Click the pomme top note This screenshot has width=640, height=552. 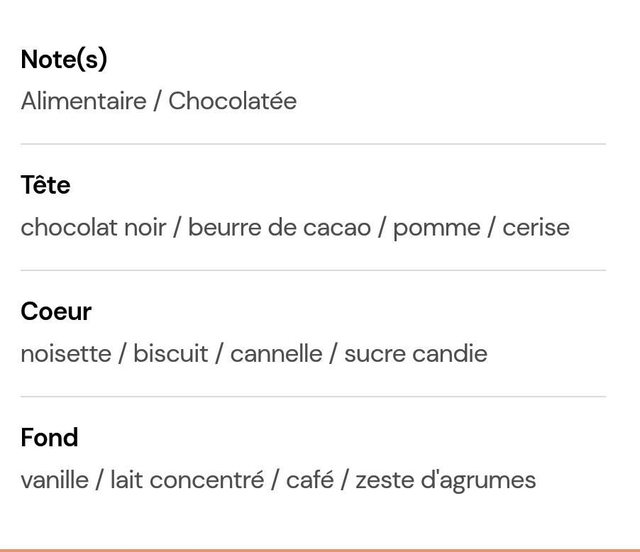(x=437, y=229)
